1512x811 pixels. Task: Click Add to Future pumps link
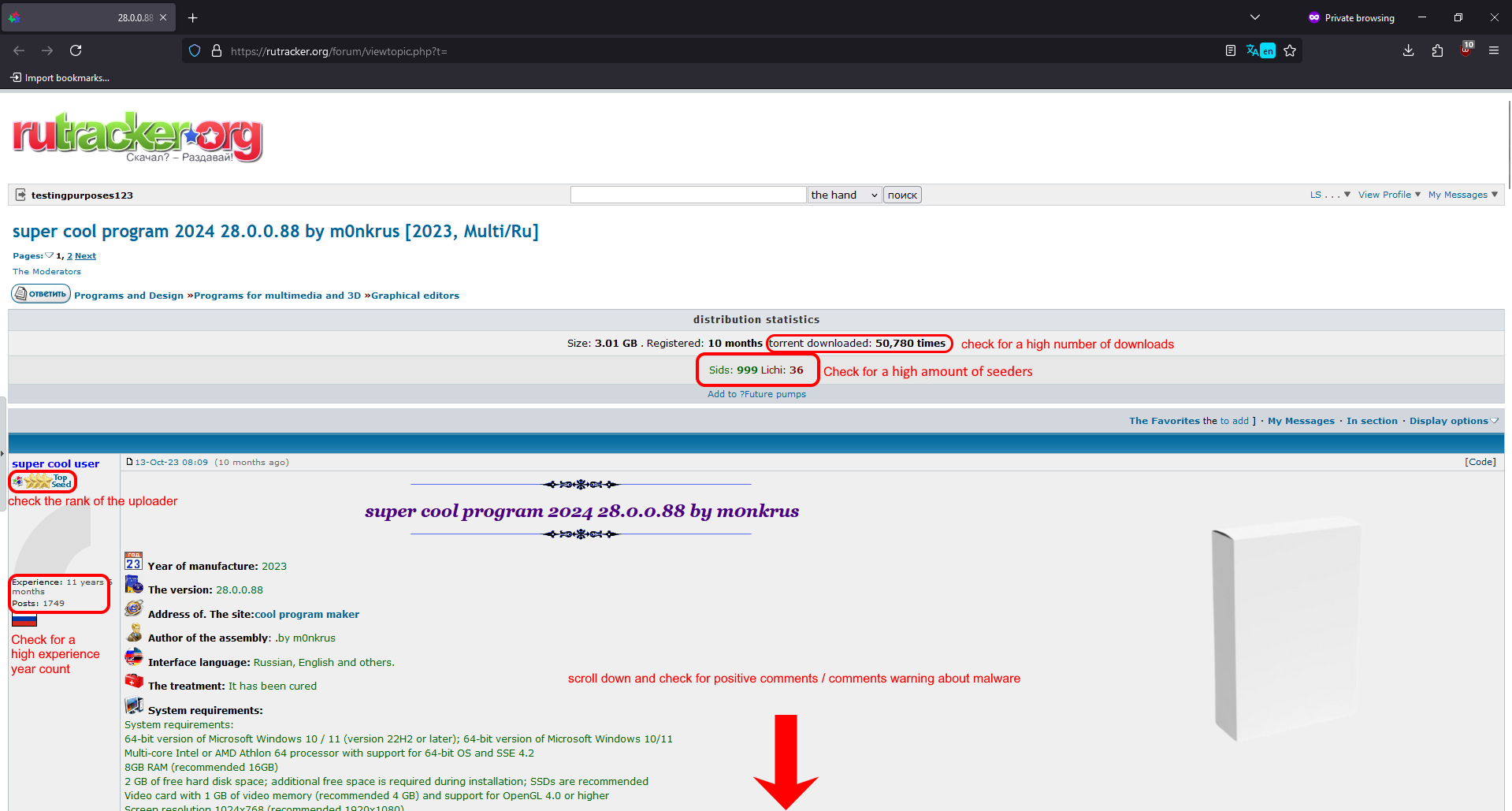pos(756,394)
